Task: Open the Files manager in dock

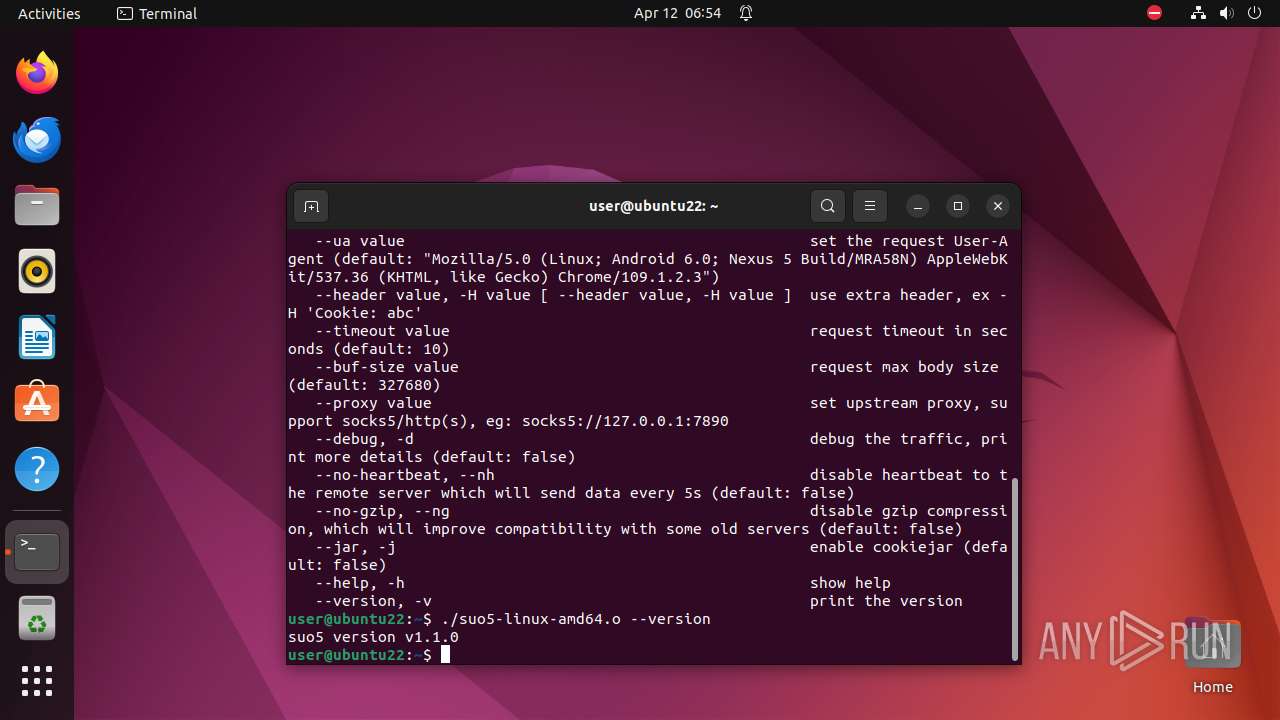Action: coord(37,205)
